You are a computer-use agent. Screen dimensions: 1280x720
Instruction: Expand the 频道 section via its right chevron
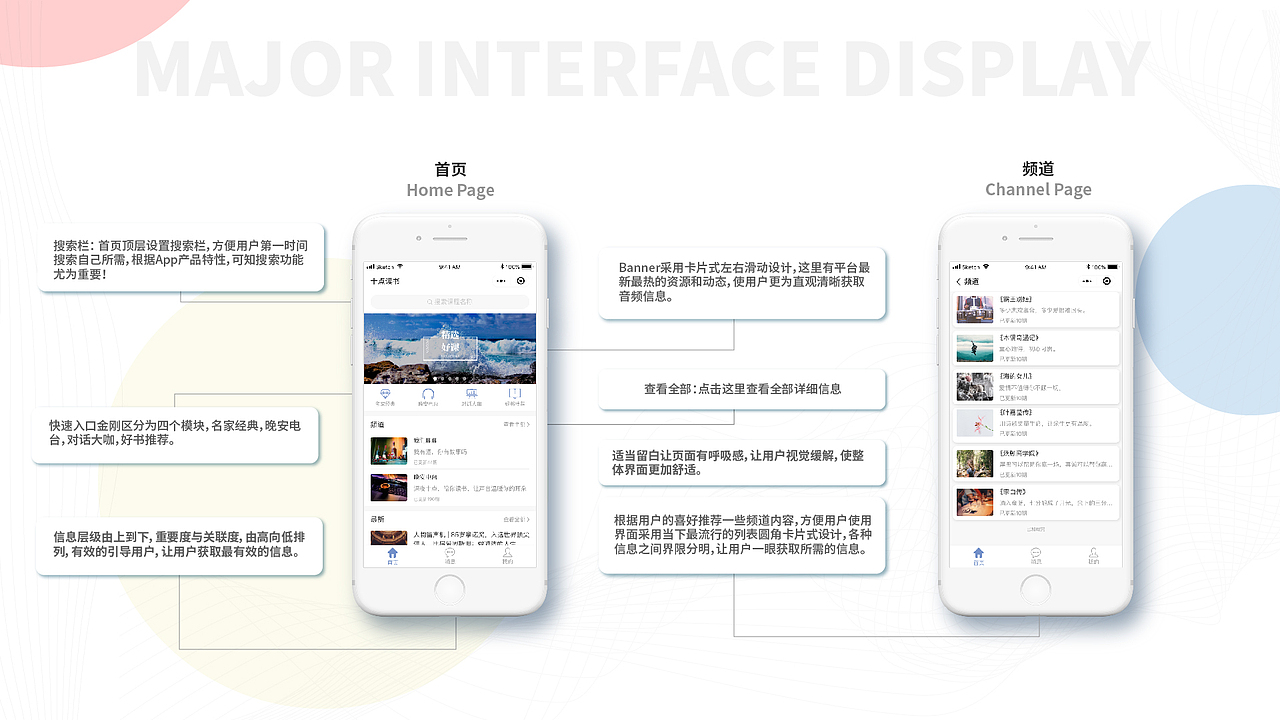(x=514, y=424)
